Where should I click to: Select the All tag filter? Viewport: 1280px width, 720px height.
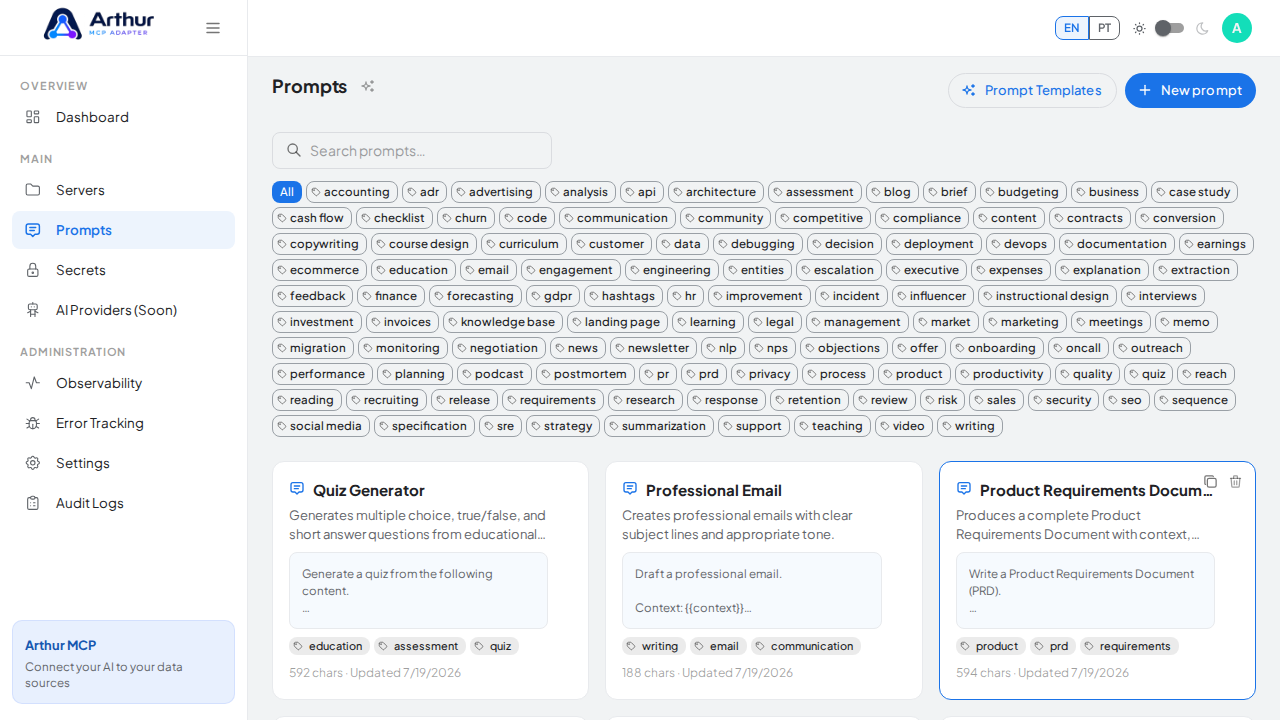click(x=287, y=192)
